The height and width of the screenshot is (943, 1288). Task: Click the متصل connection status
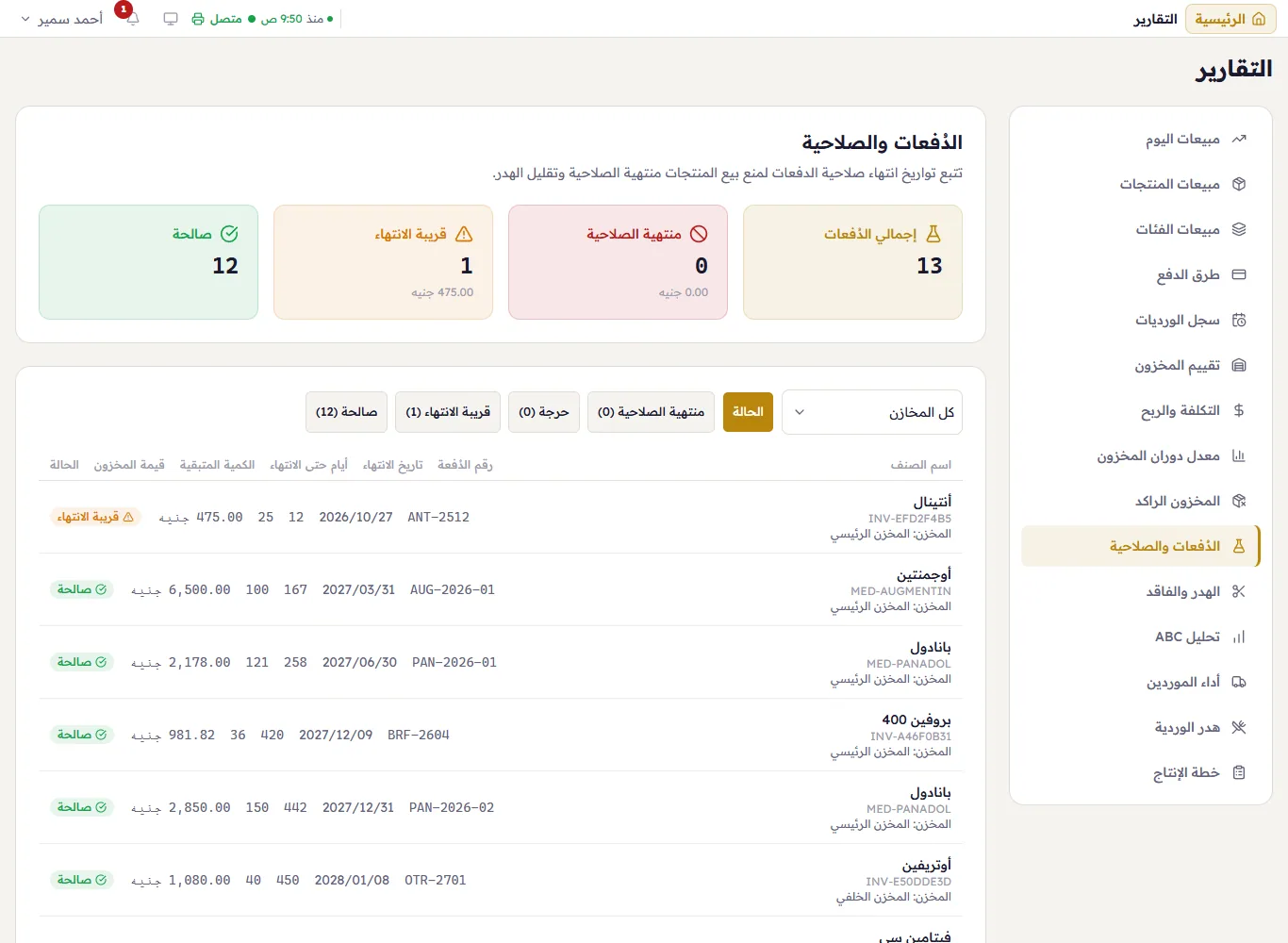pyautogui.click(x=225, y=19)
